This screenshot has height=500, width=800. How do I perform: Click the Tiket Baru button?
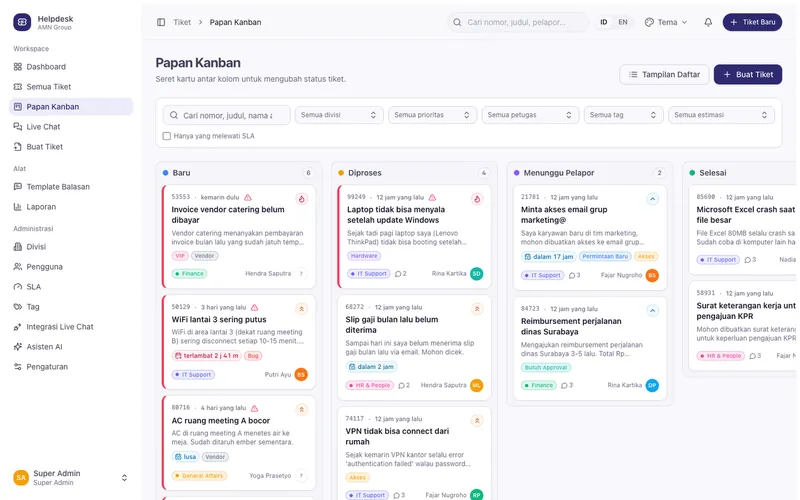pos(752,22)
